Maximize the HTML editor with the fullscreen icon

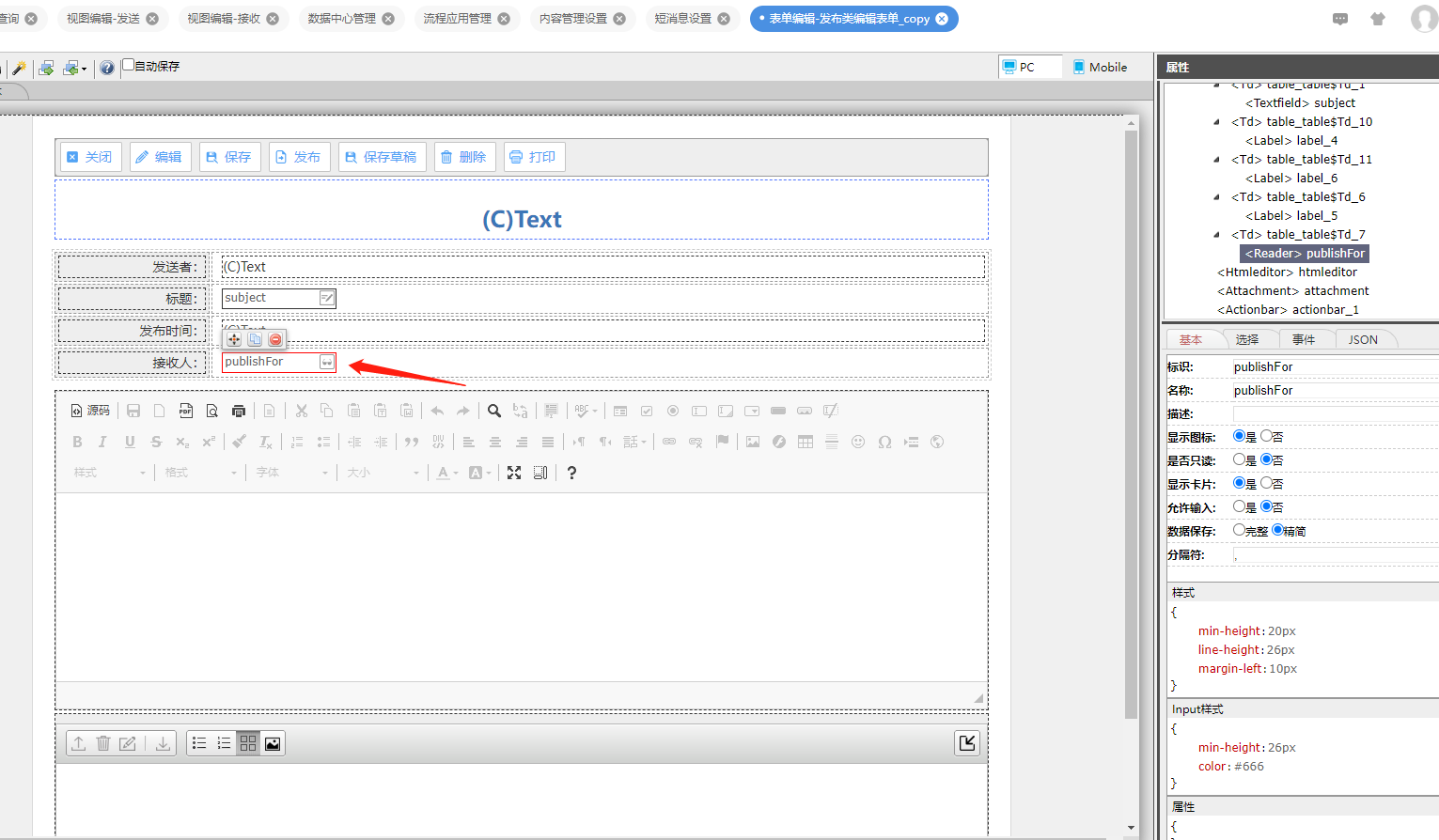click(x=514, y=473)
